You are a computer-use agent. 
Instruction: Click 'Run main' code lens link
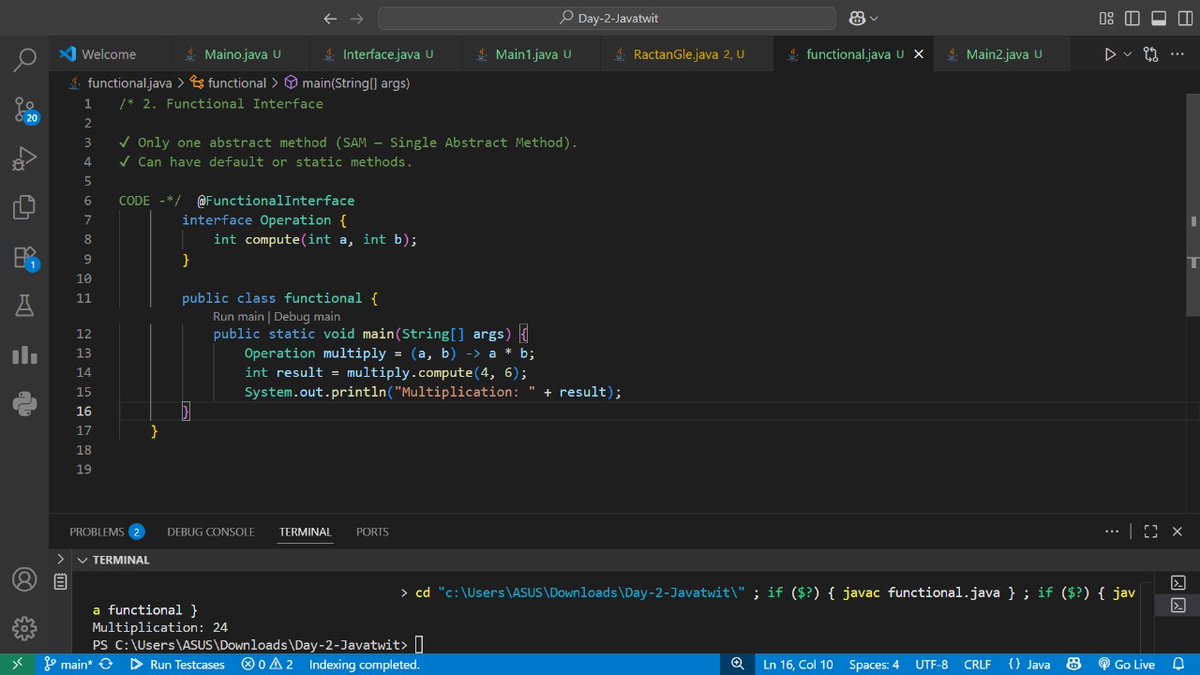coord(238,316)
